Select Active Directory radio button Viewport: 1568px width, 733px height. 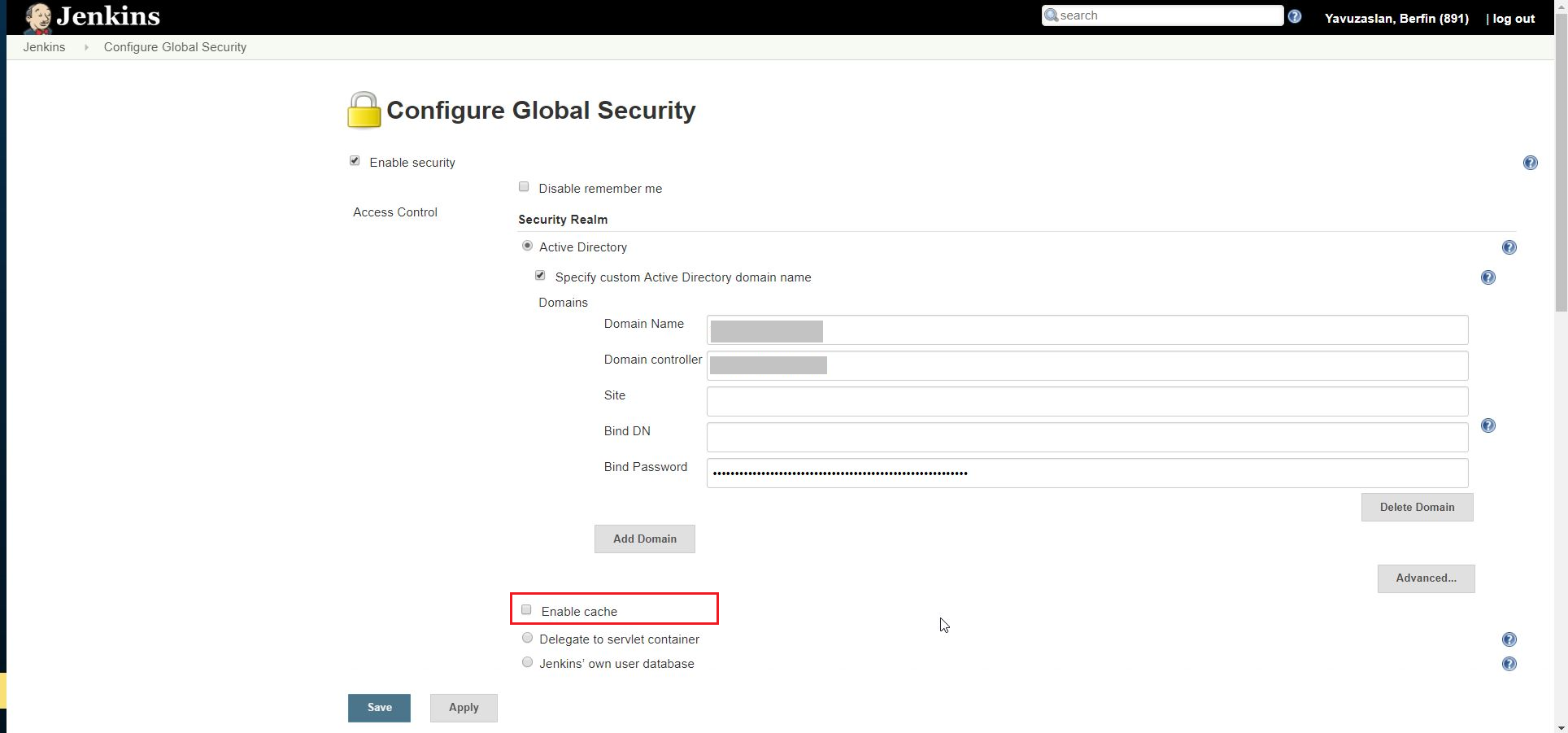pos(527,246)
